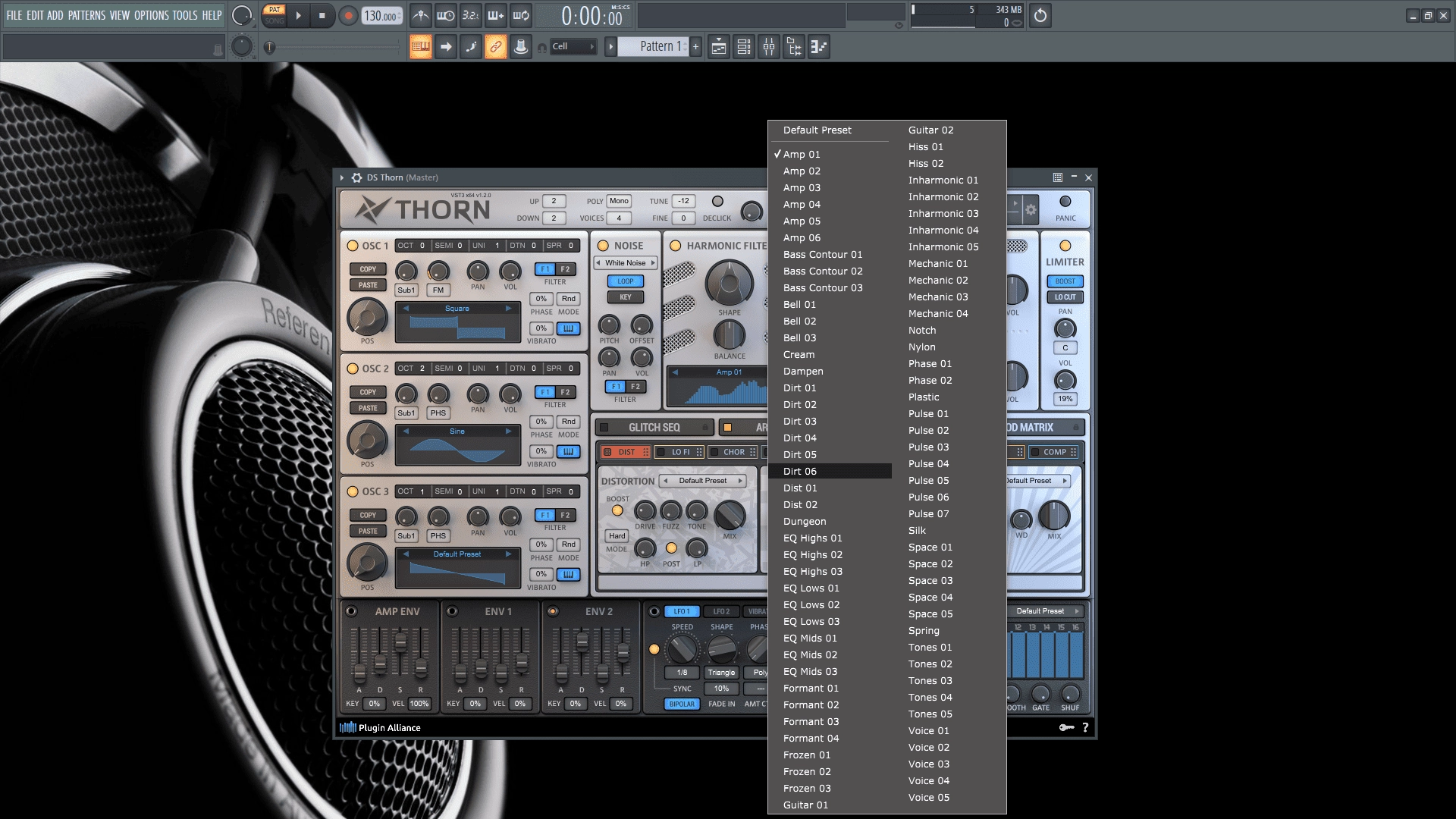Click the LFO BIPOLAR button
1456x819 pixels.
click(682, 704)
